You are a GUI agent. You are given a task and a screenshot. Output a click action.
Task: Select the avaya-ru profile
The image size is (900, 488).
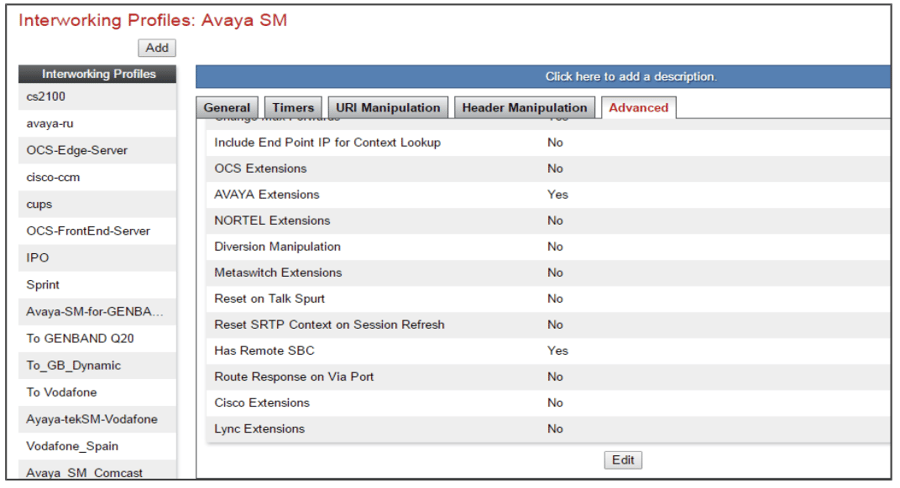97,123
